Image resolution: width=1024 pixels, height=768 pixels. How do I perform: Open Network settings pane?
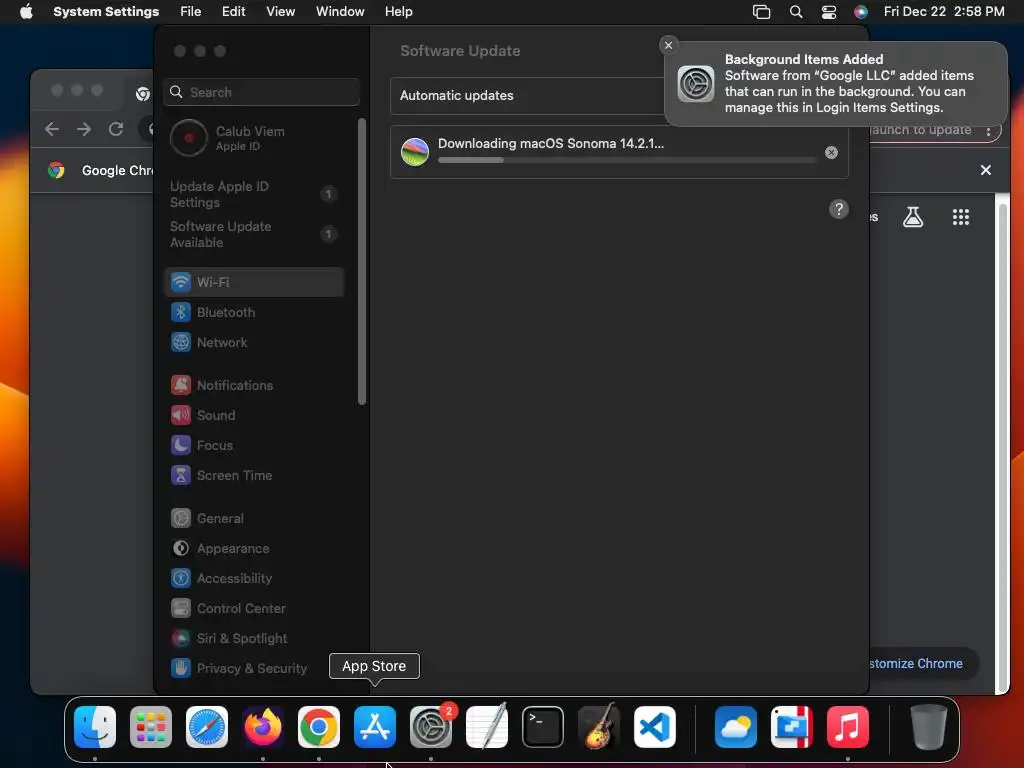[x=254, y=342]
